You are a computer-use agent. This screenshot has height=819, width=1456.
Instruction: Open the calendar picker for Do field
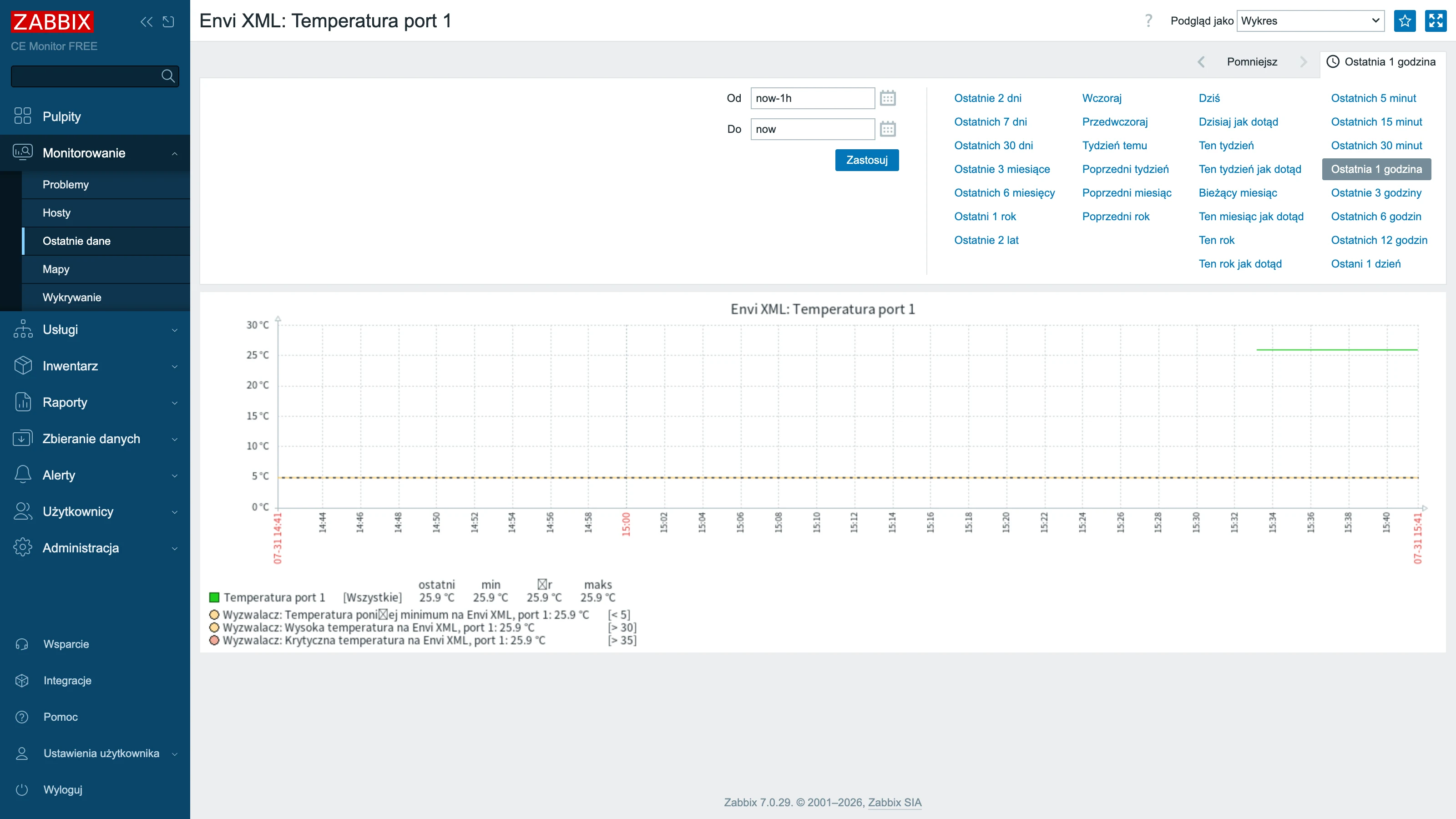tap(887, 129)
